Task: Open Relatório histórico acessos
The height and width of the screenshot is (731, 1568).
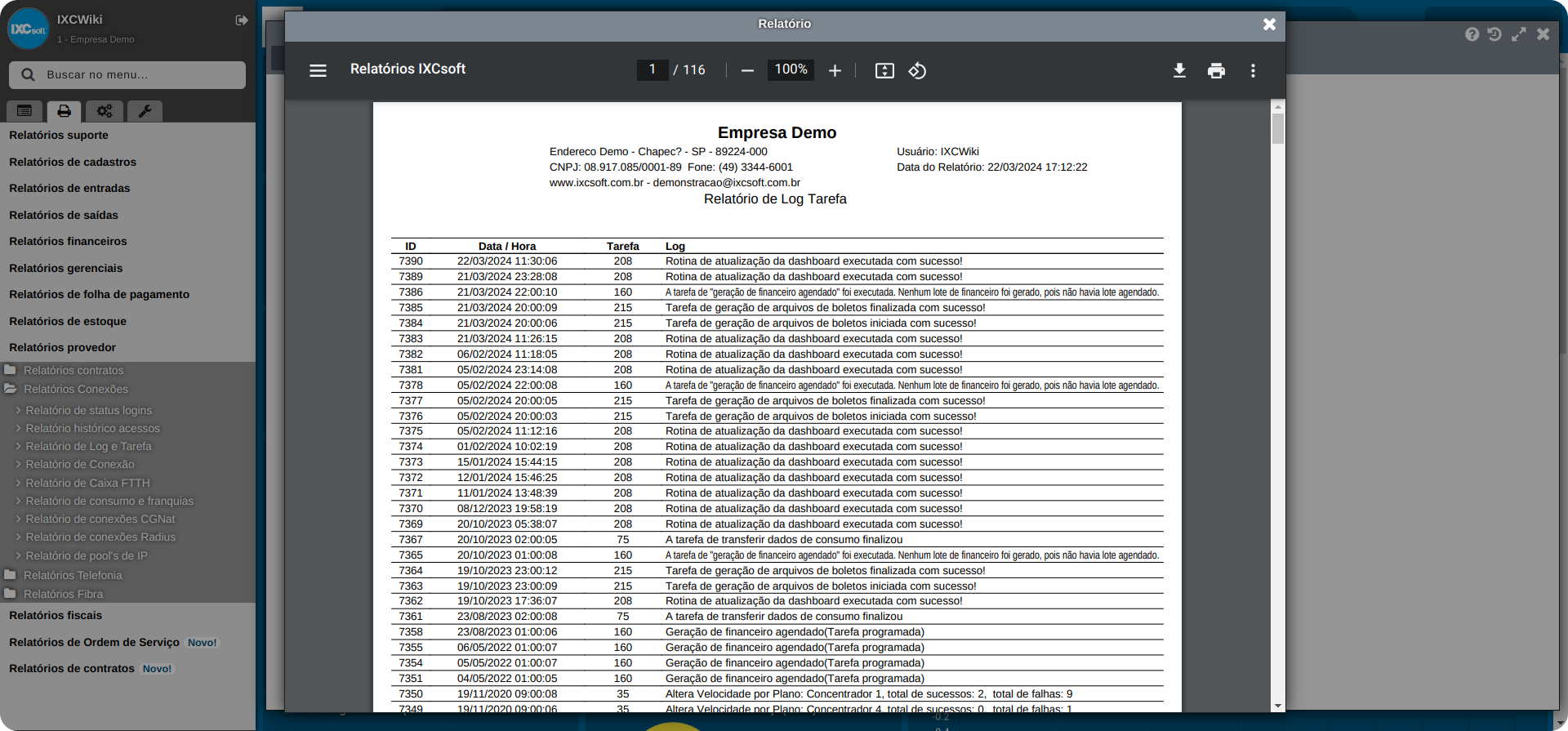Action: (x=92, y=429)
